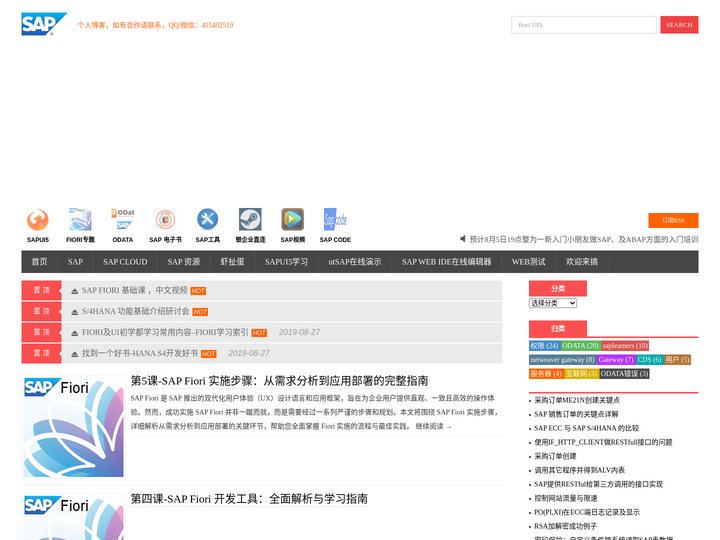Open sidebar post 控制网站流量与限速
This screenshot has height=540, width=720.
pos(566,498)
